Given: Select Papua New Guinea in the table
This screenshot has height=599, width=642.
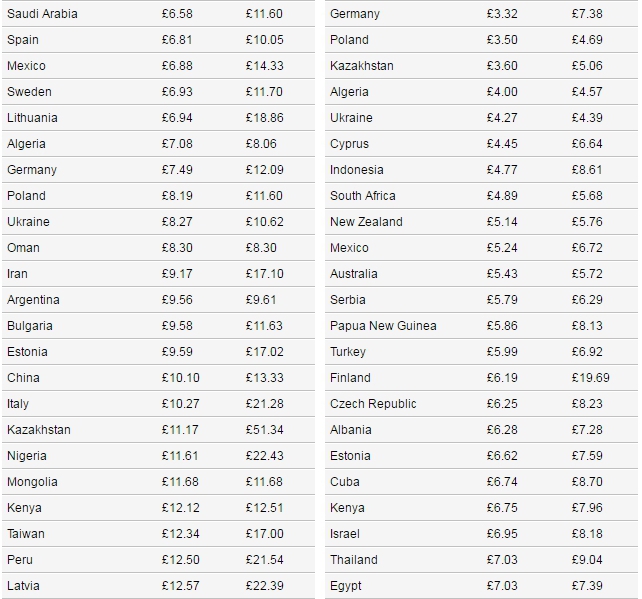Looking at the screenshot, I should (383, 326).
